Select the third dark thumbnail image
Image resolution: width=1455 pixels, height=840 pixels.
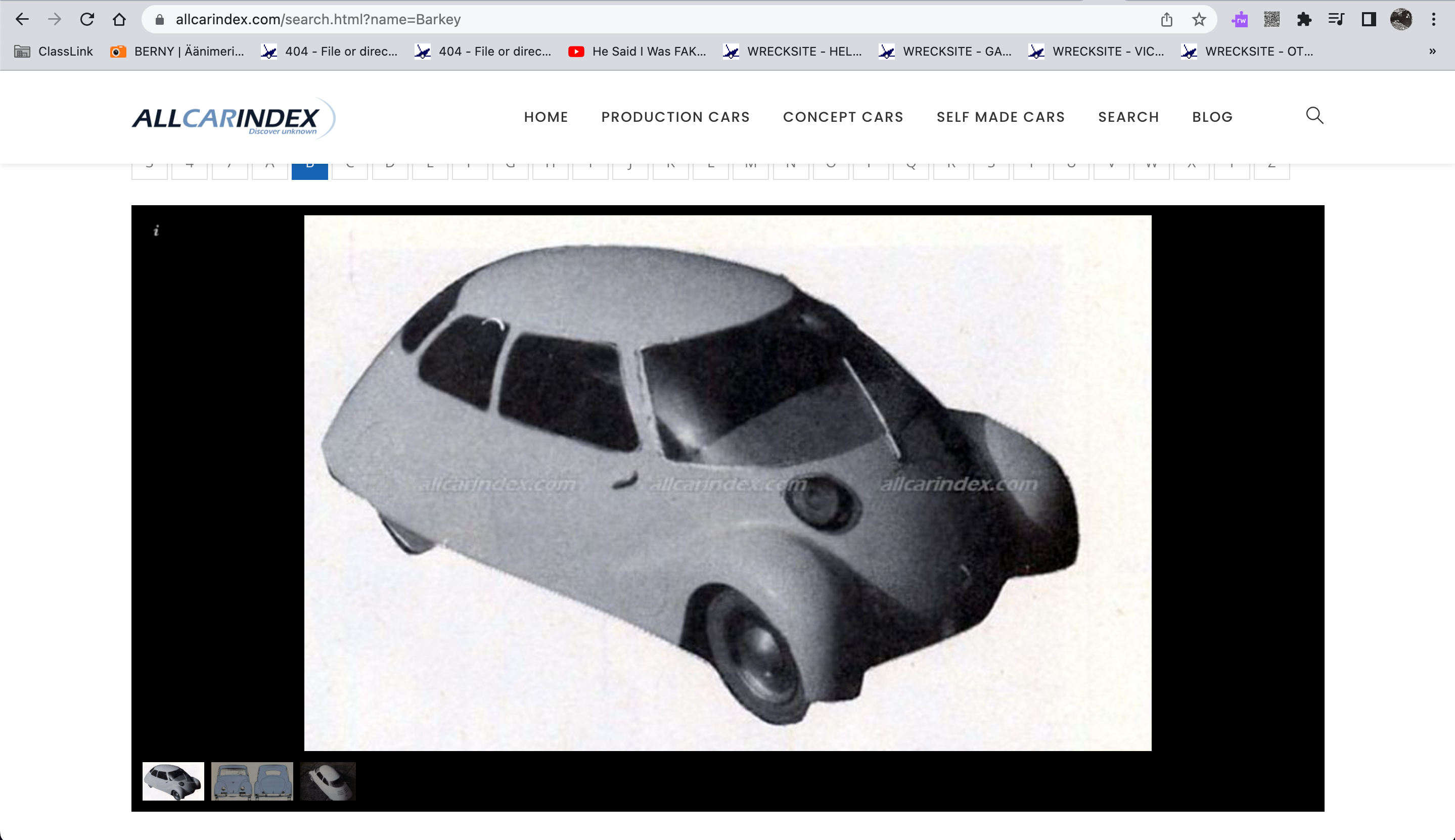[328, 781]
